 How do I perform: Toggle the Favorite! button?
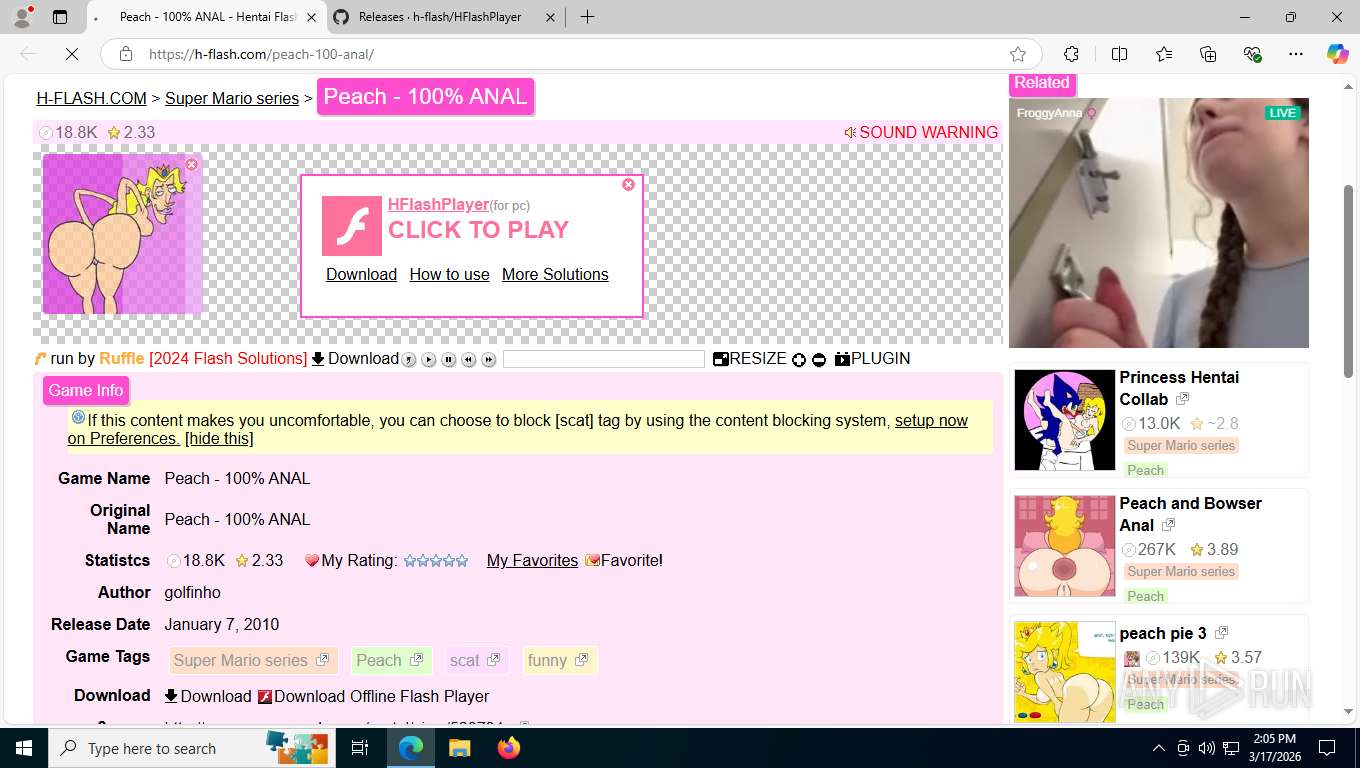point(625,560)
